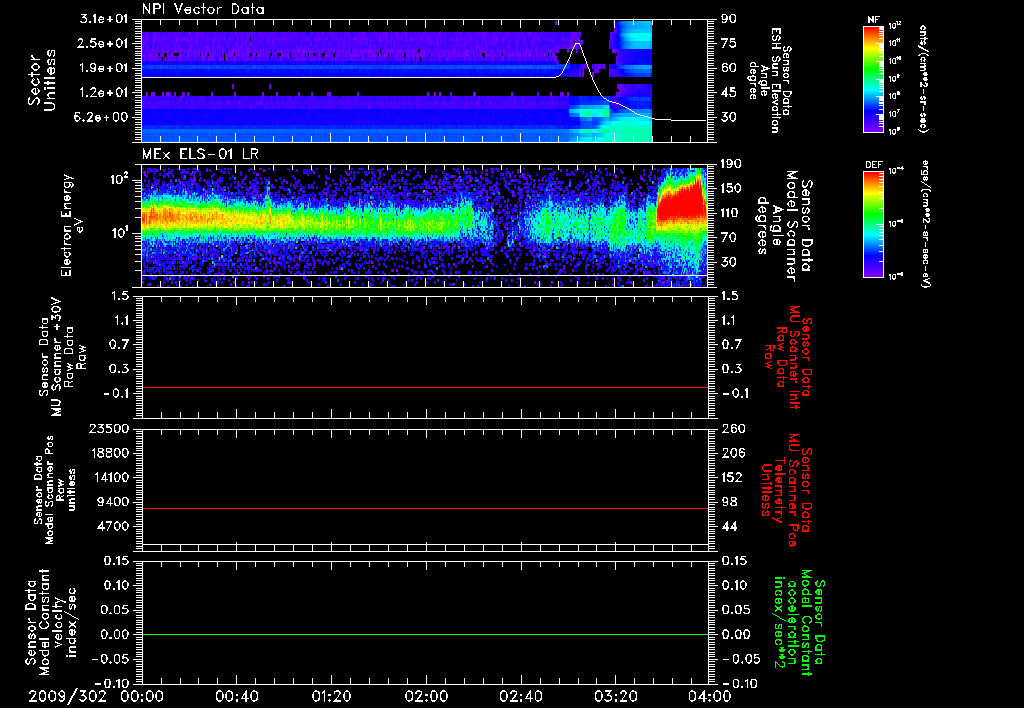Click the '4700' scanner position tick value

[113, 526]
